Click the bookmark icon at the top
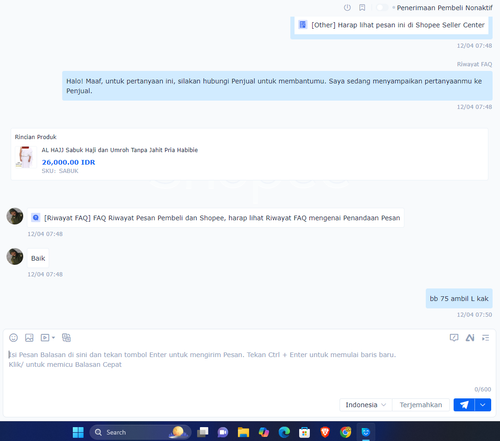 (x=362, y=7)
